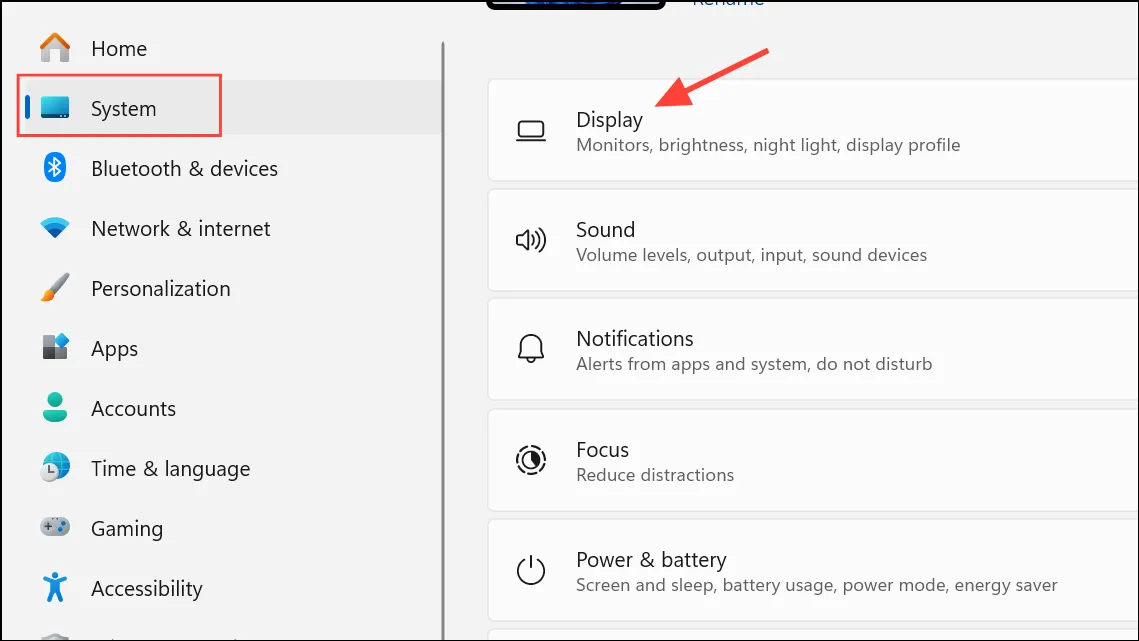Click the Network wifi icon
This screenshot has height=641, width=1139.
tap(54, 227)
